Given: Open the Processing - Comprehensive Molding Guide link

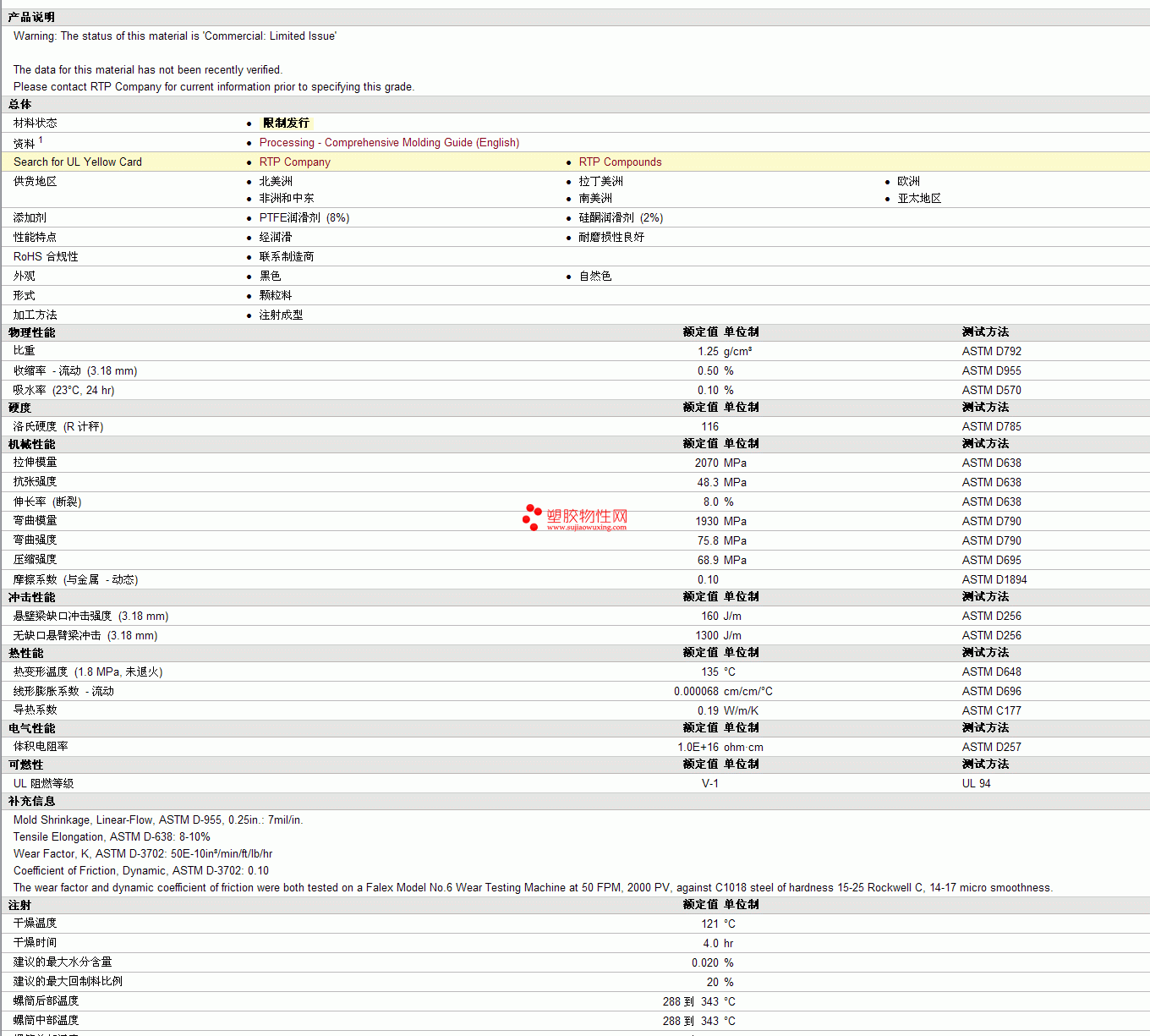Looking at the screenshot, I should pos(389,143).
